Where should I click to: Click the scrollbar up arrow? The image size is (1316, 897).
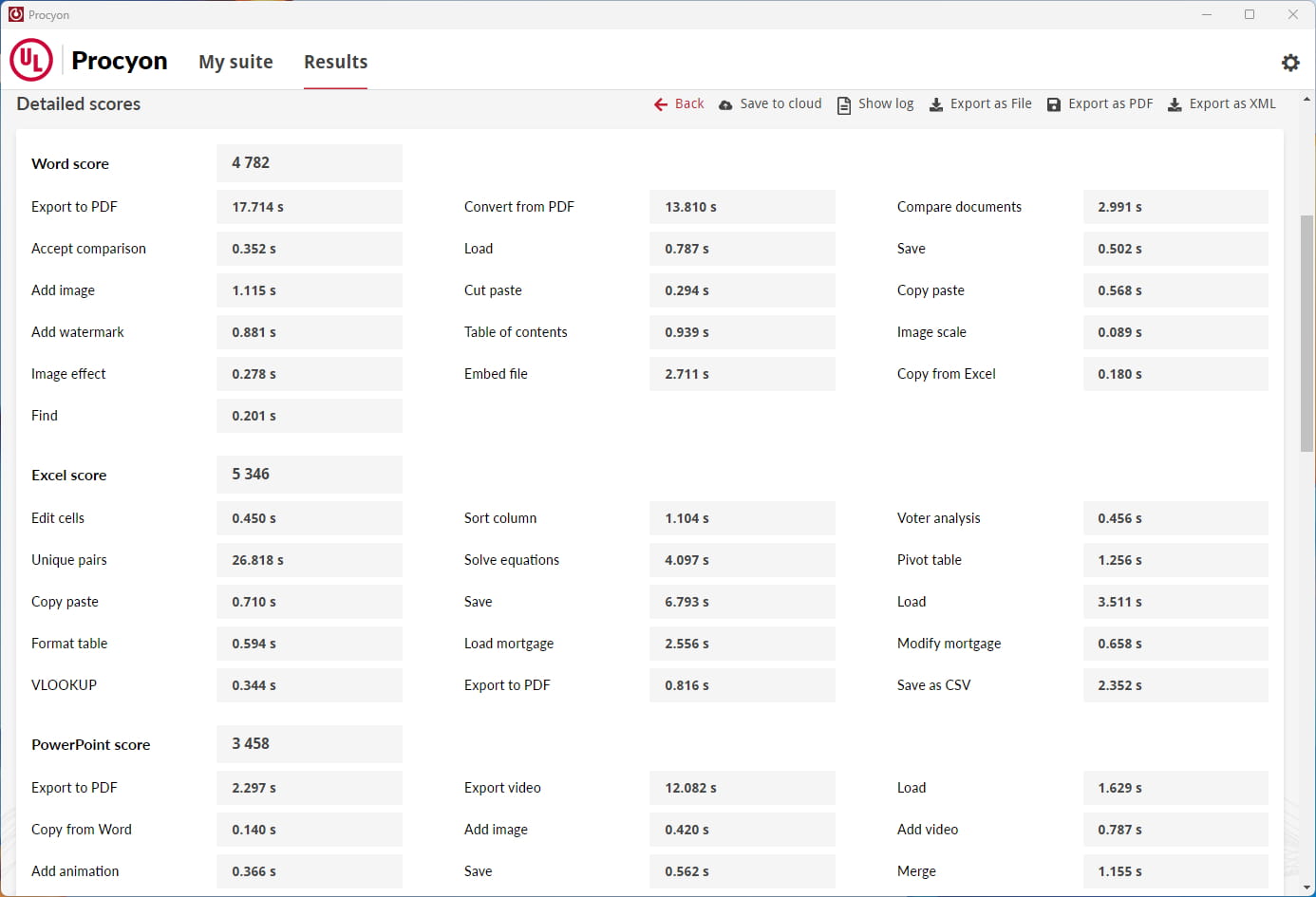pos(1307,99)
